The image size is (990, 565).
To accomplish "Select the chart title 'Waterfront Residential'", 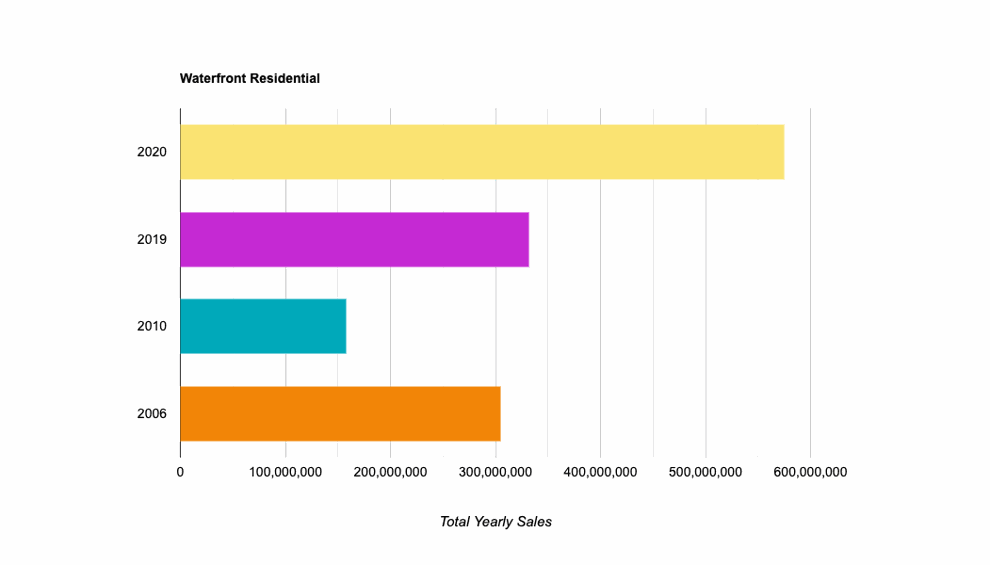I will [250, 79].
